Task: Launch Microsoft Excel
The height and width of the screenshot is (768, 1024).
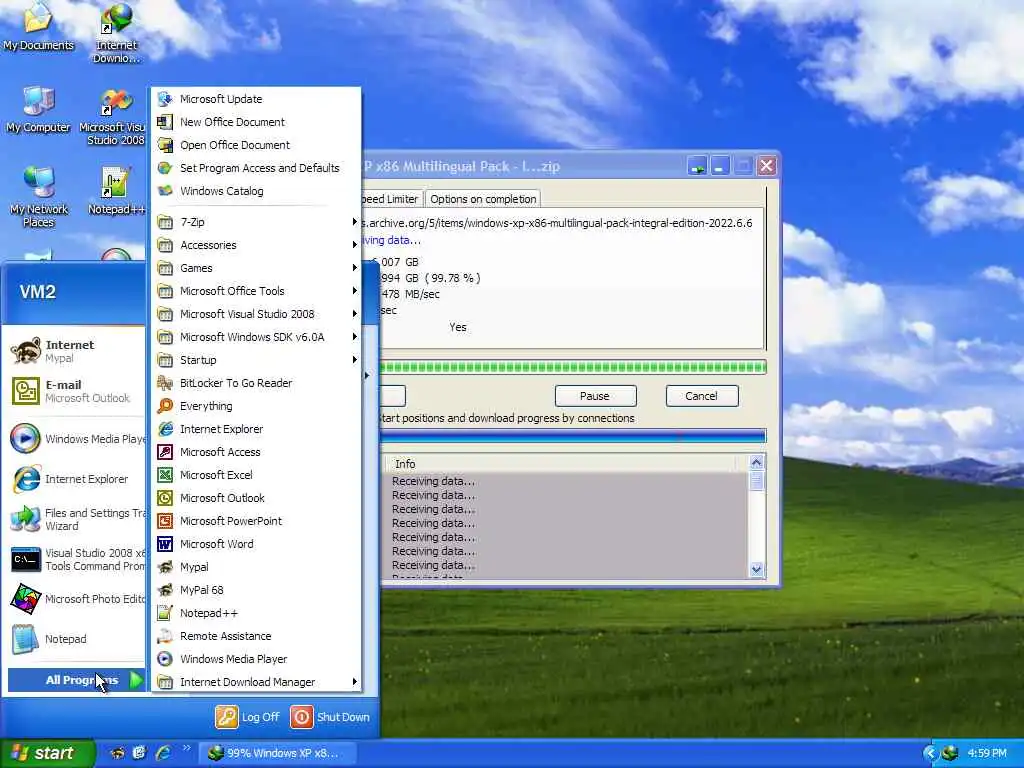Action: pos(256,475)
